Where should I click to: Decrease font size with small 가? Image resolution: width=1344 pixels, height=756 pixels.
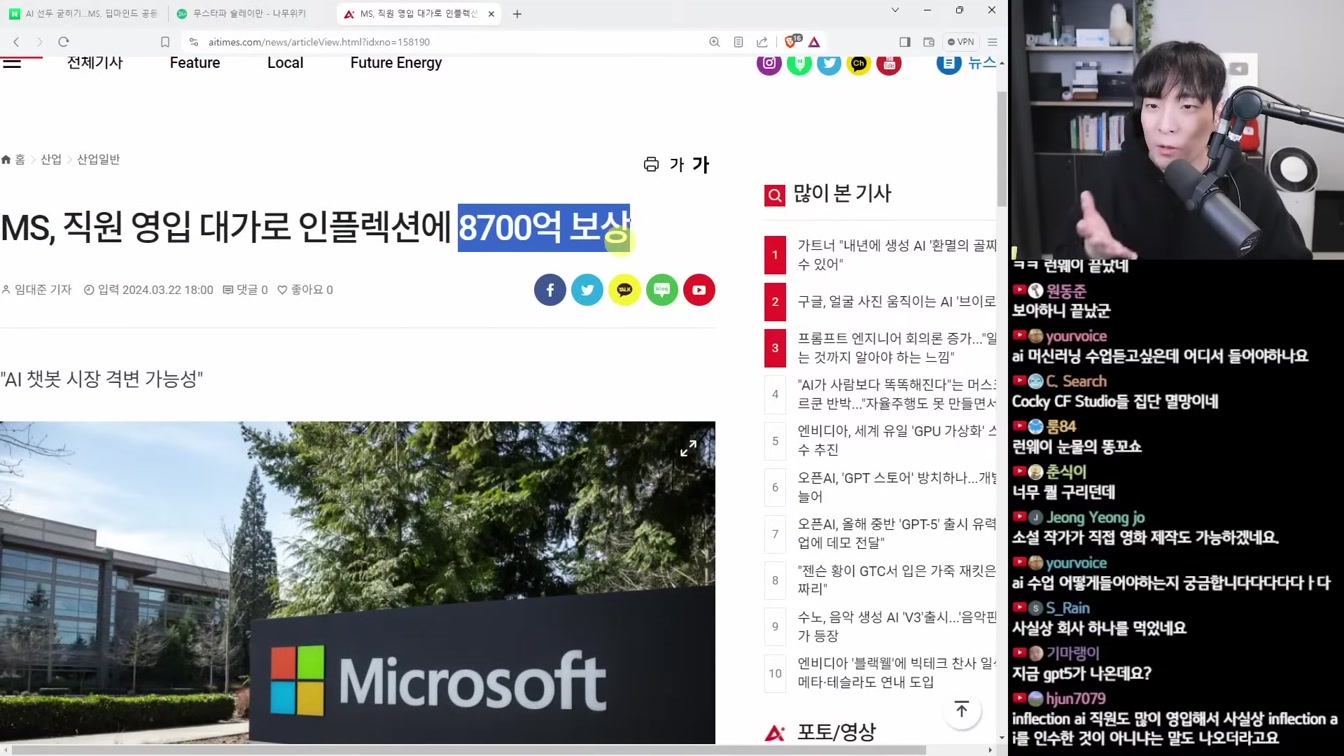(676, 165)
